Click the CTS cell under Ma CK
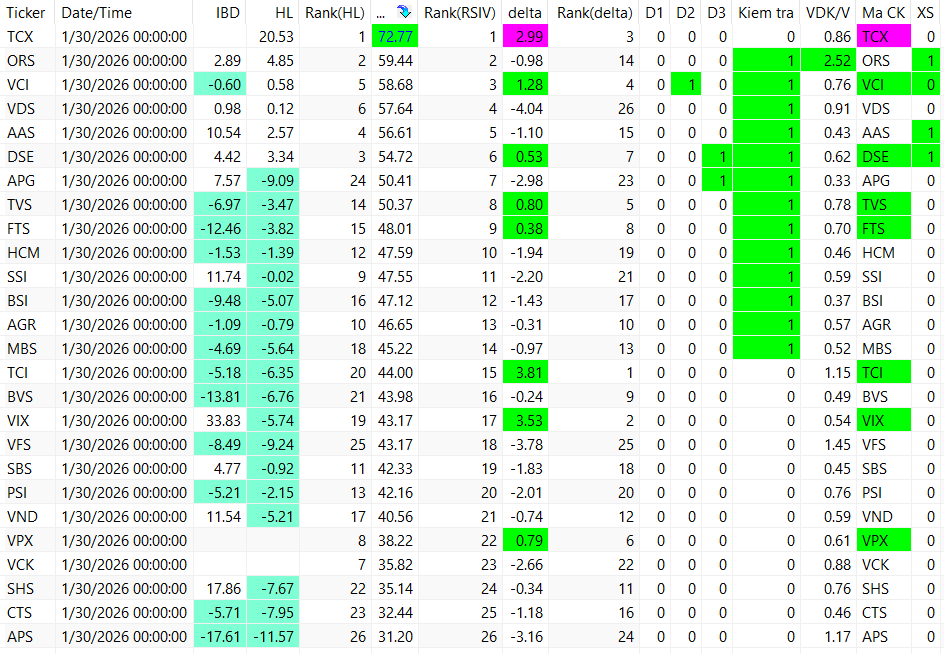The image size is (944, 654). point(883,613)
